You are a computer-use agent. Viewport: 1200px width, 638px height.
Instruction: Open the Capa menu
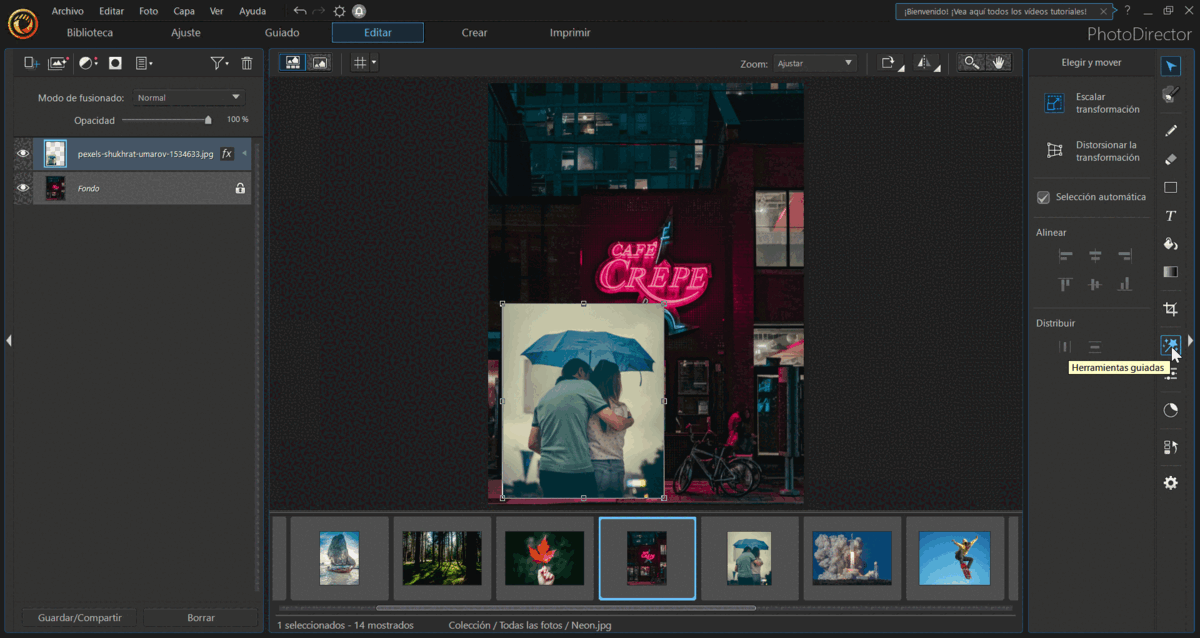[x=184, y=11]
